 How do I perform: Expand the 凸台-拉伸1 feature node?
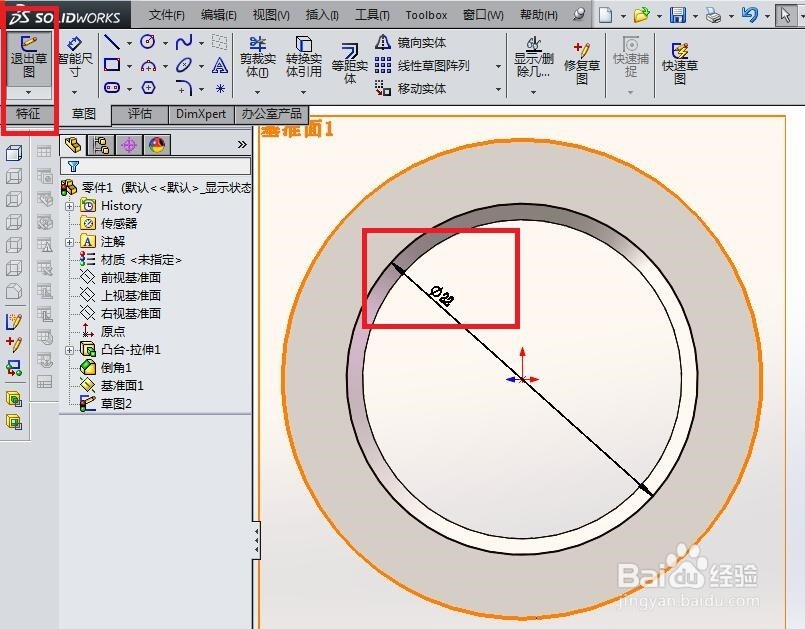click(69, 350)
